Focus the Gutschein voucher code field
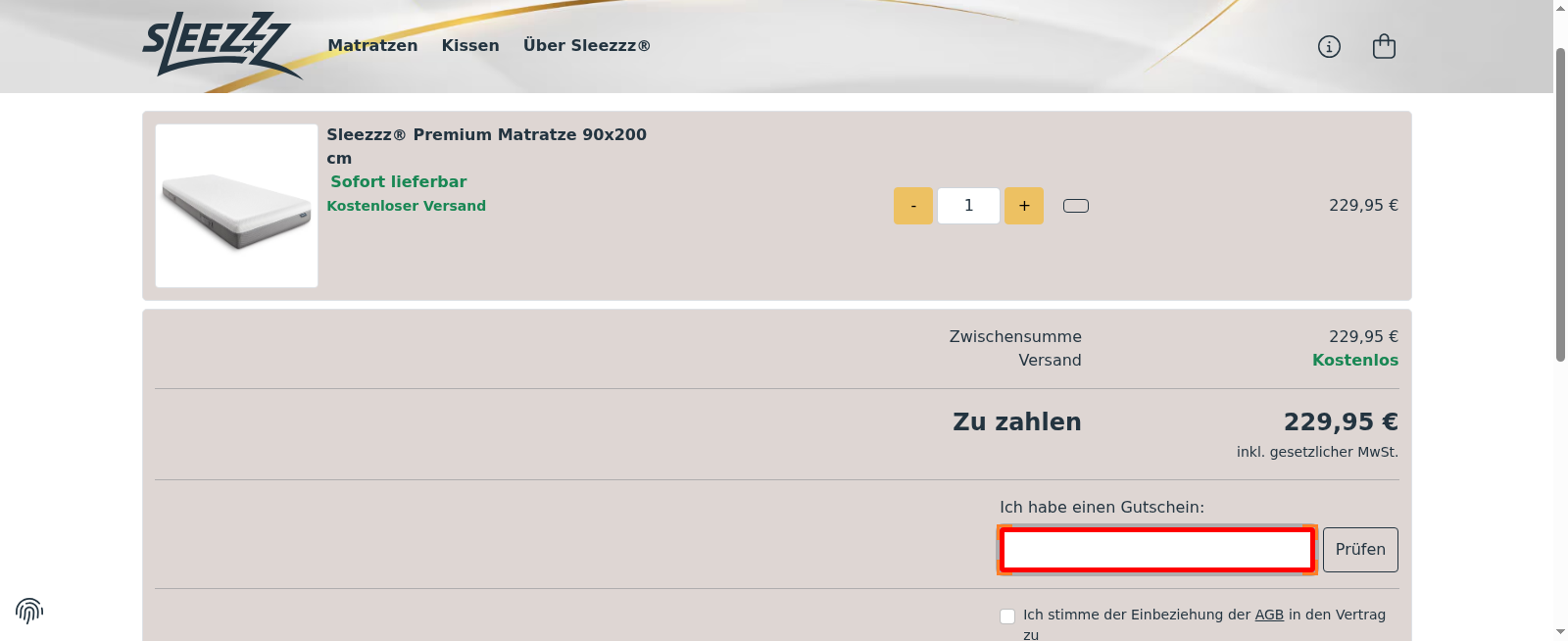This screenshot has height=641, width=1568. [1156, 550]
